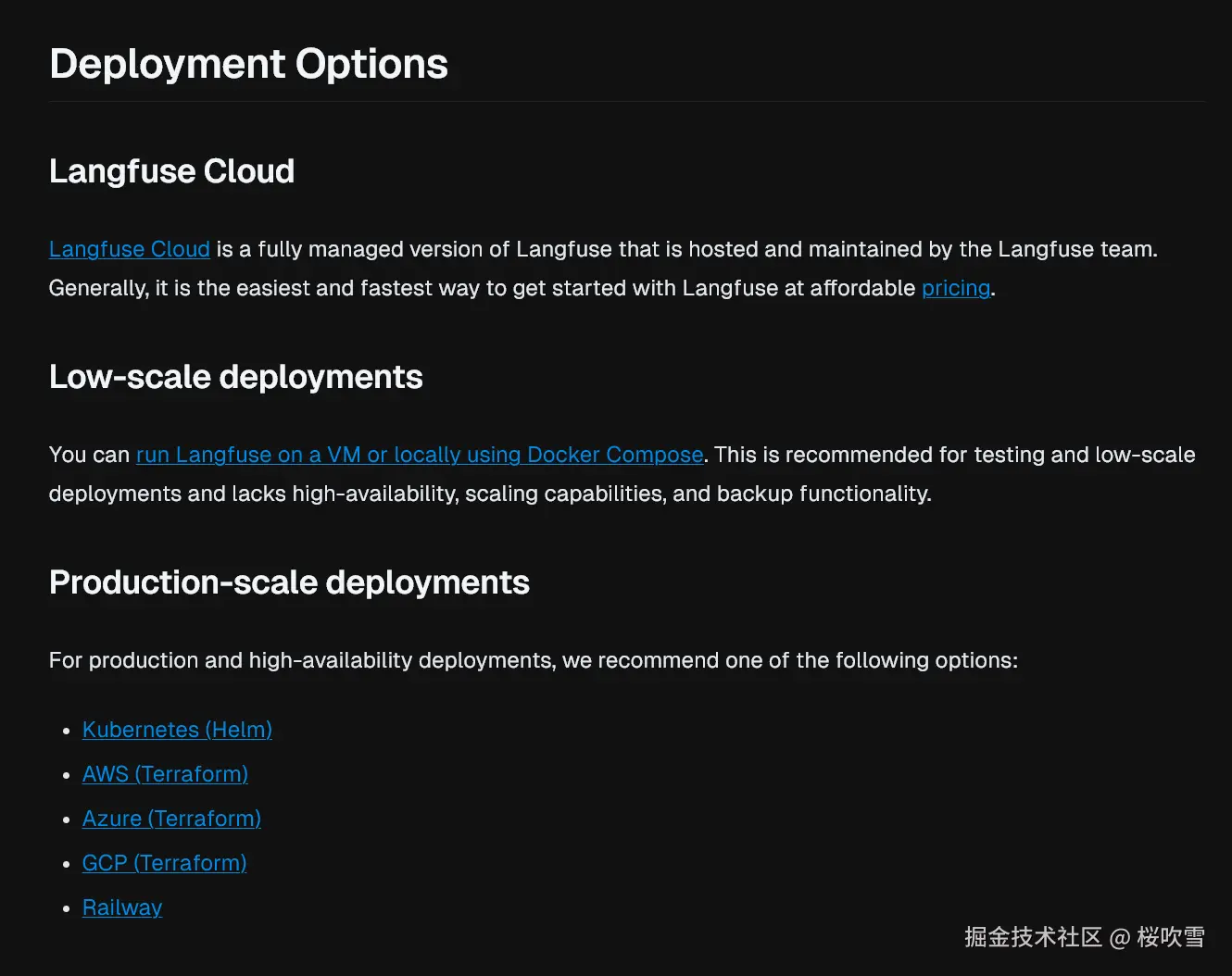Follow the pricing link
This screenshot has width=1232, height=976.
(955, 288)
